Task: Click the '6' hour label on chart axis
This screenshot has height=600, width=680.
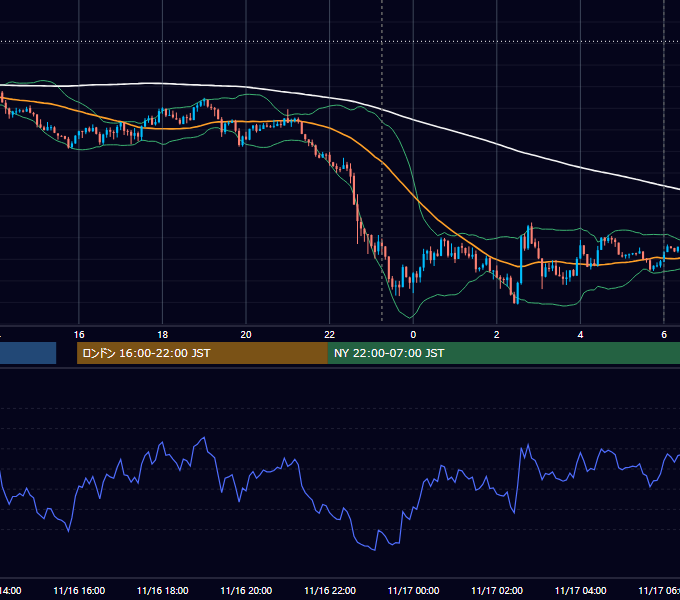Action: (664, 335)
